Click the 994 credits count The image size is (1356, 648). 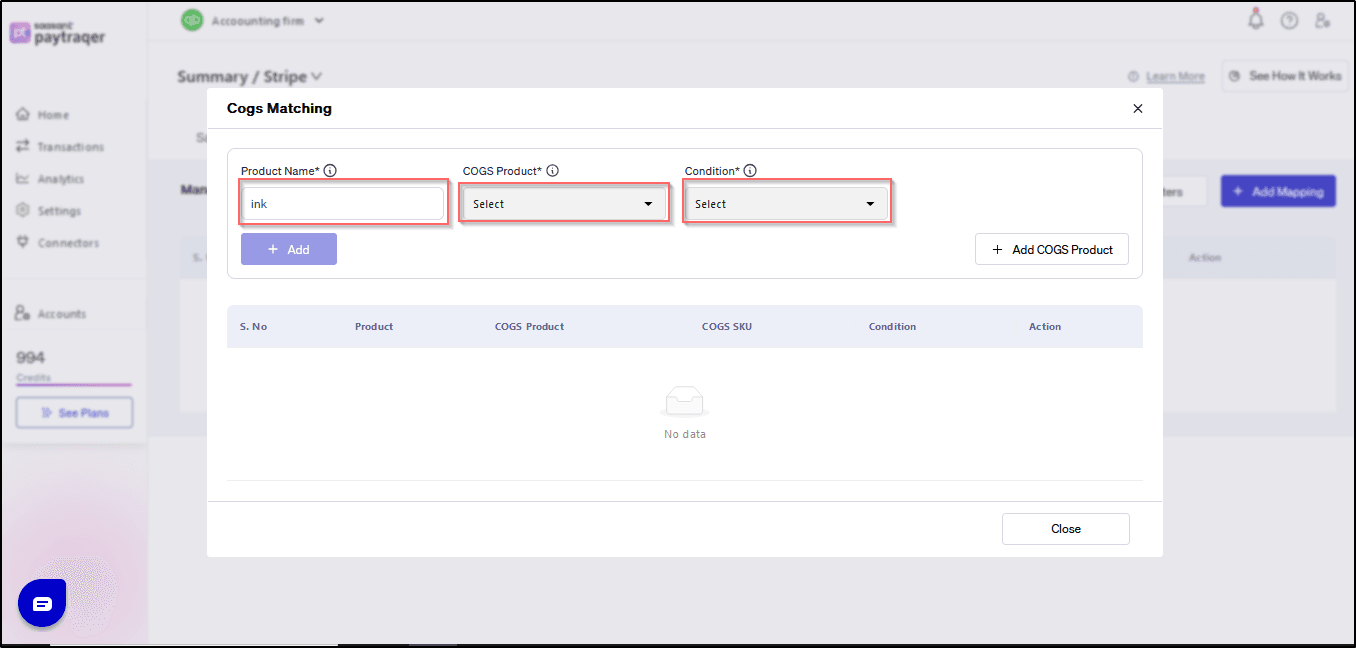pos(31,357)
